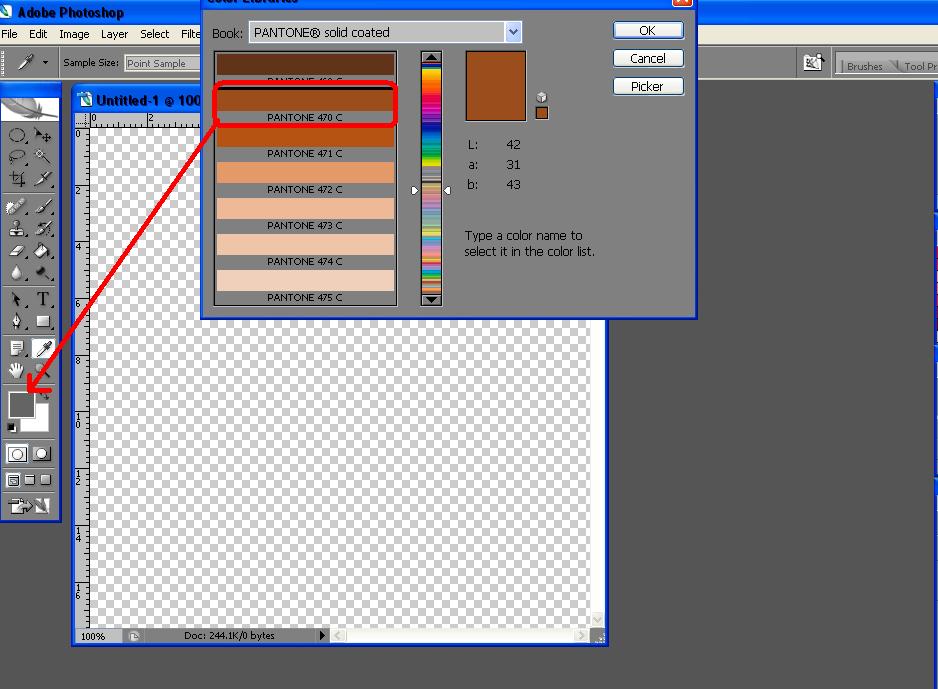Switch to the Brushes palette tab
This screenshot has width=938, height=689.
pyautogui.click(x=864, y=66)
